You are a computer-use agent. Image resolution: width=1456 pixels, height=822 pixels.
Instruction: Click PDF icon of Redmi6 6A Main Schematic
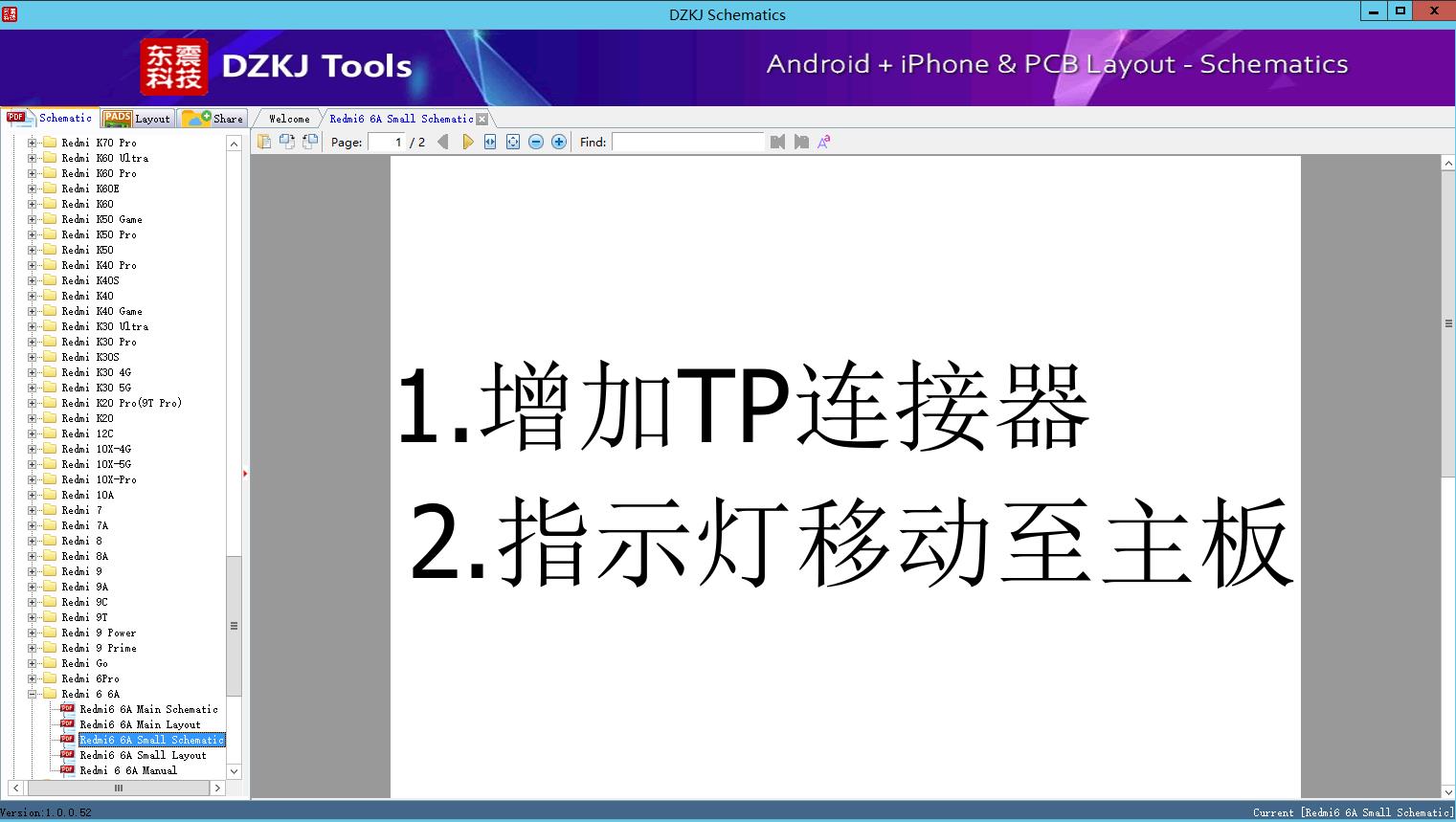point(67,709)
